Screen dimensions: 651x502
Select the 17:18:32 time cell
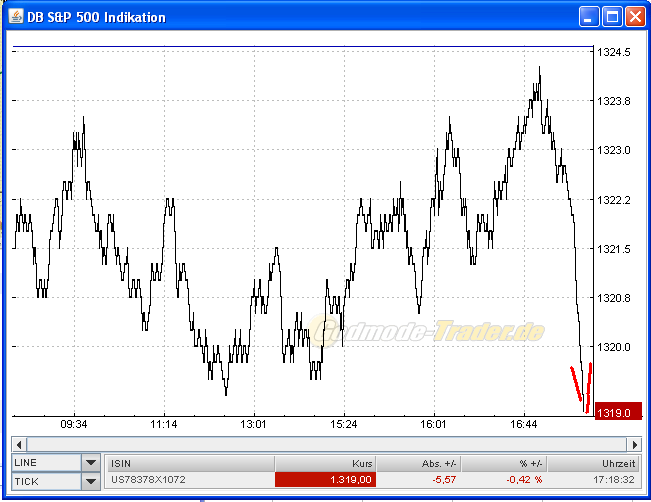coord(594,480)
